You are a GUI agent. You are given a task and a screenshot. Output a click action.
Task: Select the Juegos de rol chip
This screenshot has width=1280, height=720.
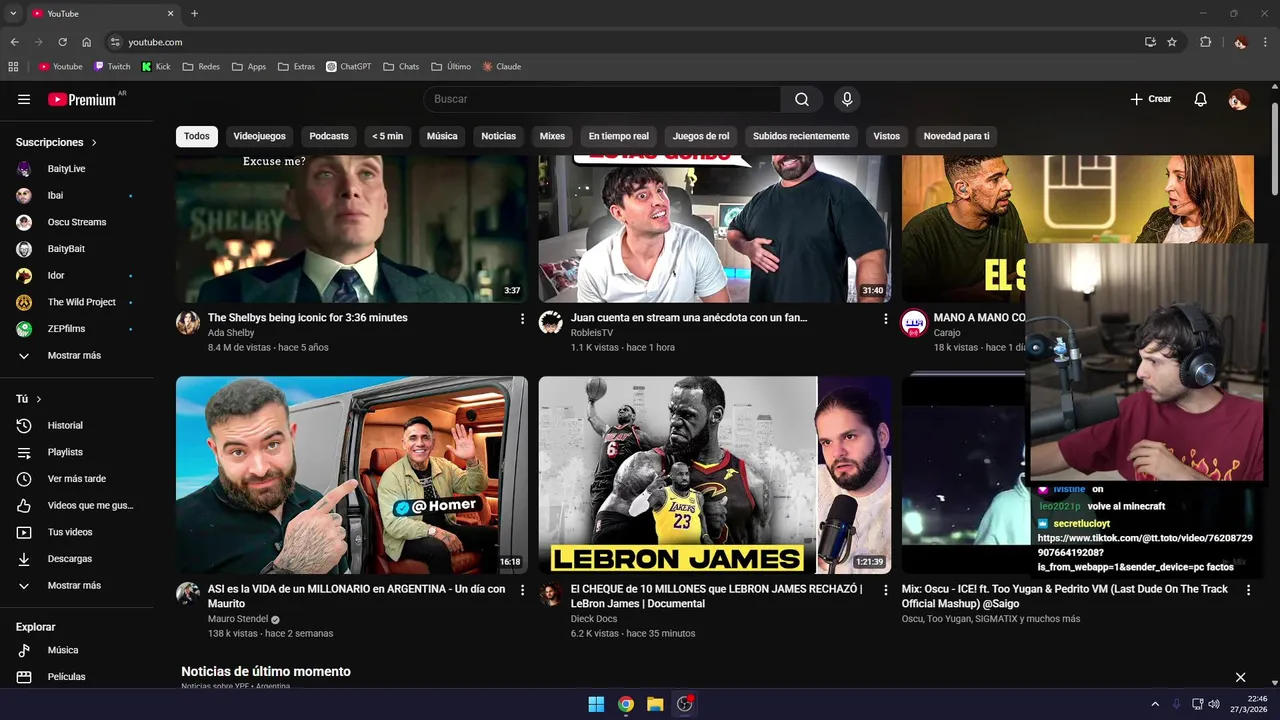(x=701, y=136)
